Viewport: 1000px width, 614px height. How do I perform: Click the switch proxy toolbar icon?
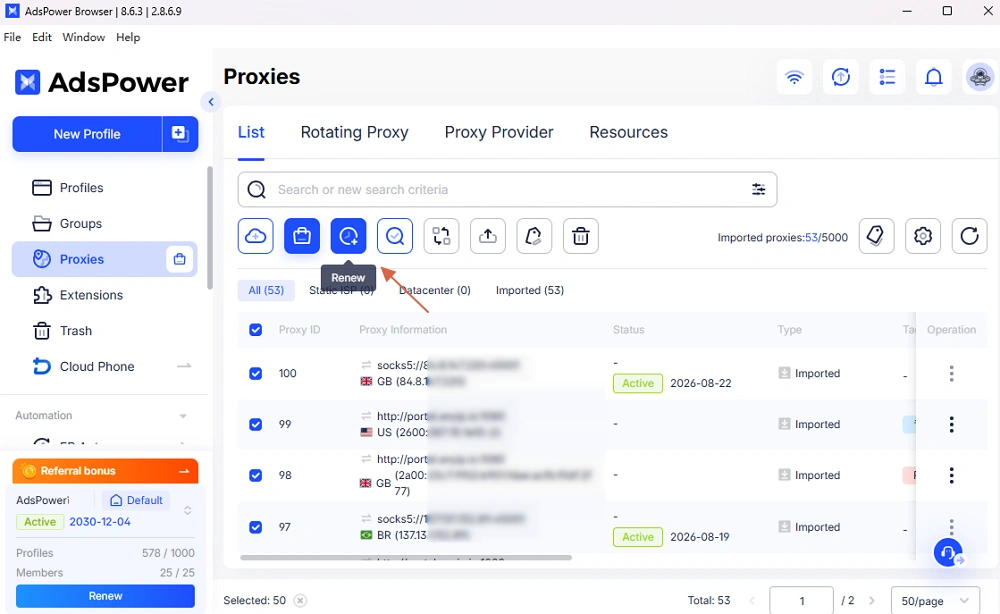tap(441, 236)
